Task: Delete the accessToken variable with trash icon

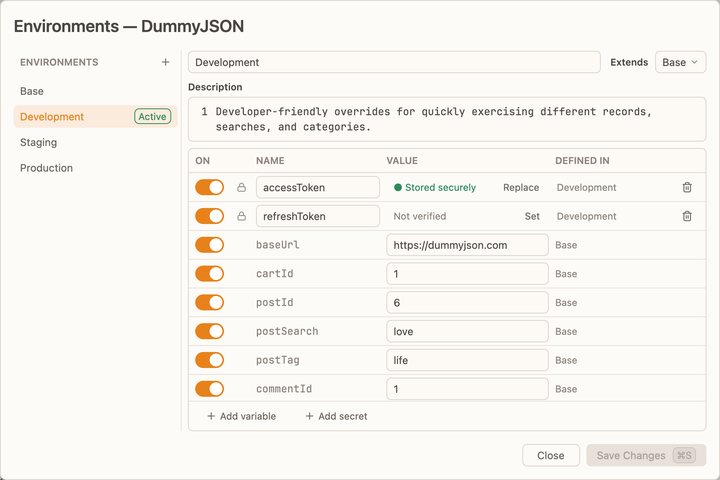Action: coord(687,187)
